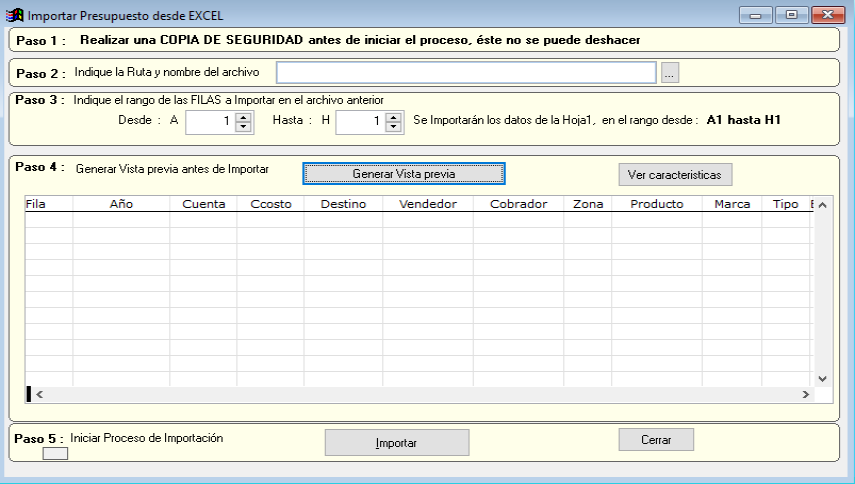Select the Marca column header
The height and width of the screenshot is (484, 855).
point(732,204)
